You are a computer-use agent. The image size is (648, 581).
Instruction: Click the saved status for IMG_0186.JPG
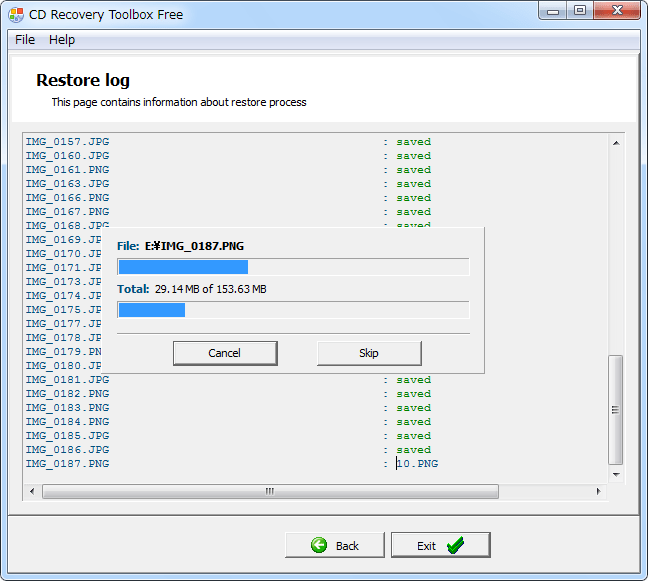[414, 450]
